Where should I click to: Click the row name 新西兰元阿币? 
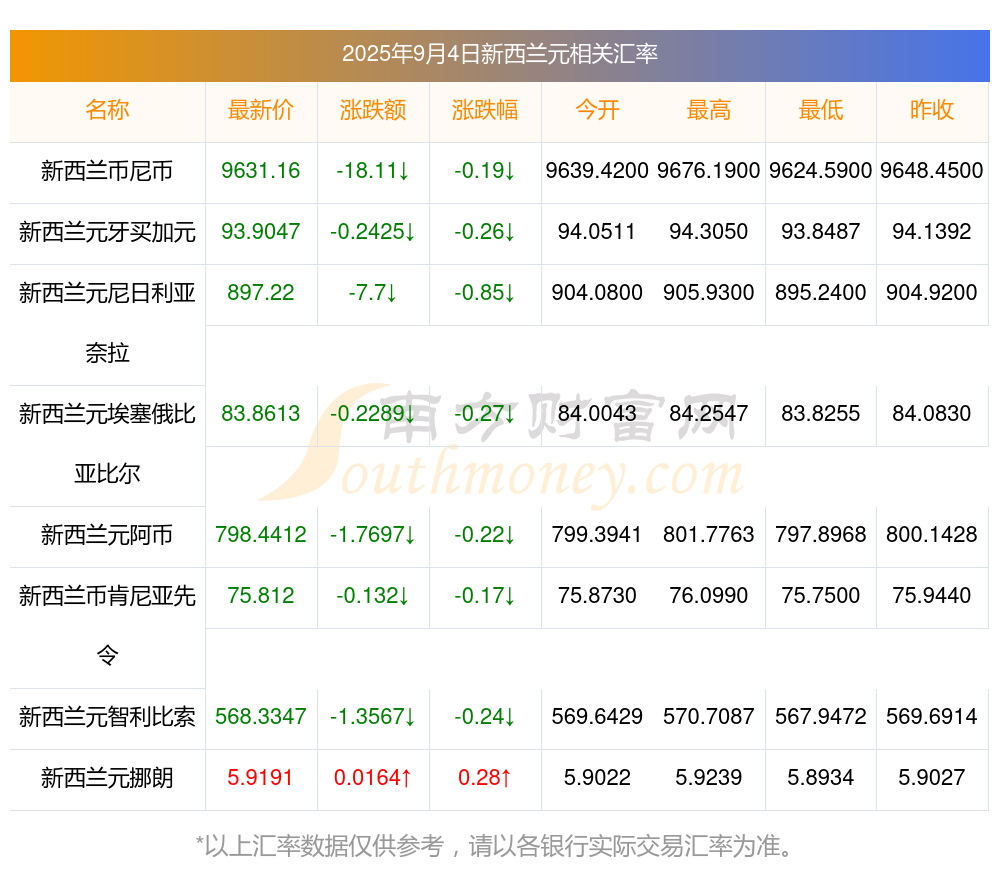point(107,535)
